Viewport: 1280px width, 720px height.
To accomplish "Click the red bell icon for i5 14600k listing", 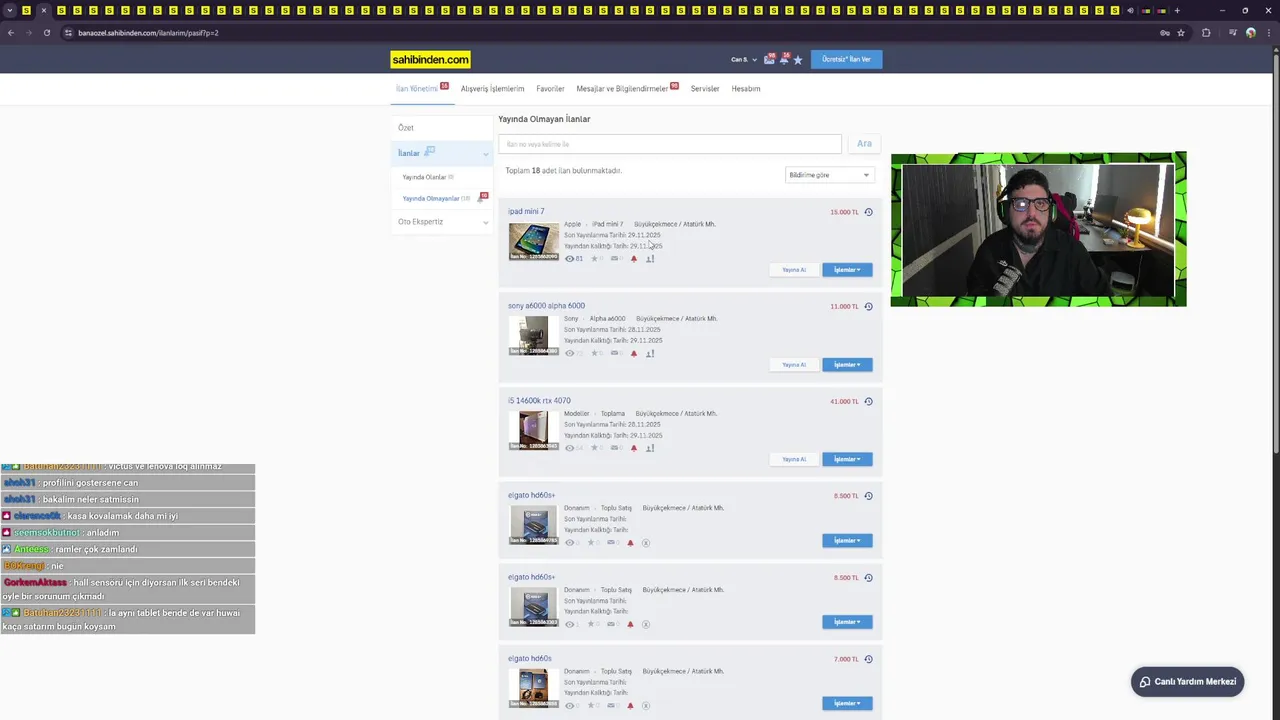I will pyautogui.click(x=633, y=448).
